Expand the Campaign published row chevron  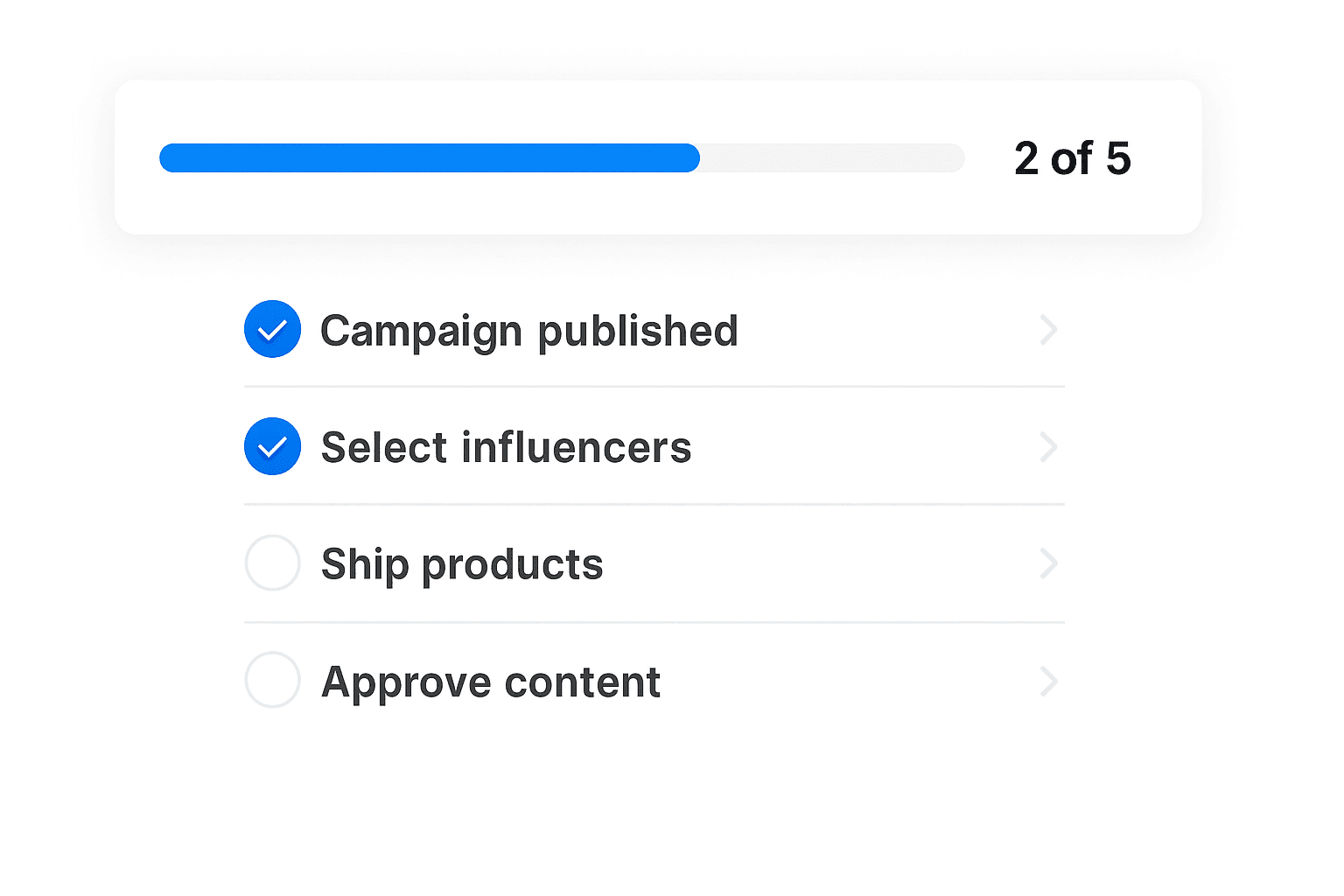click(x=1048, y=330)
